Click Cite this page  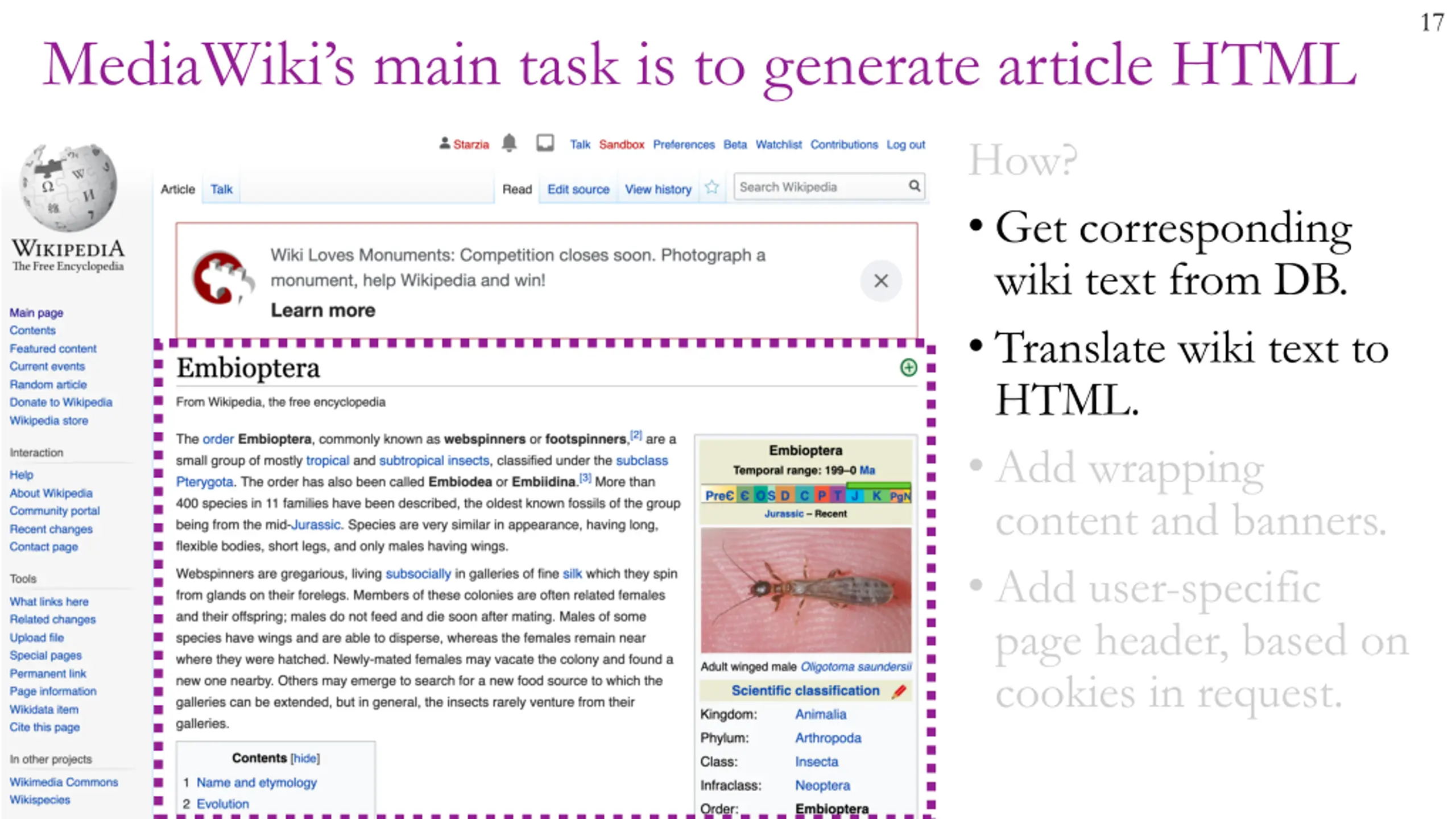[44, 727]
